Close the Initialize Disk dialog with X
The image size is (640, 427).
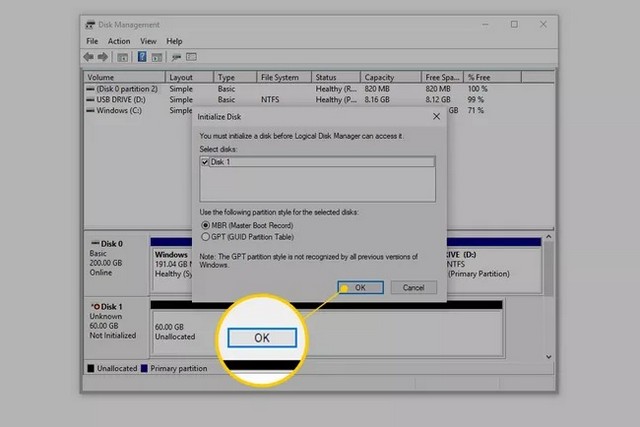coord(436,117)
